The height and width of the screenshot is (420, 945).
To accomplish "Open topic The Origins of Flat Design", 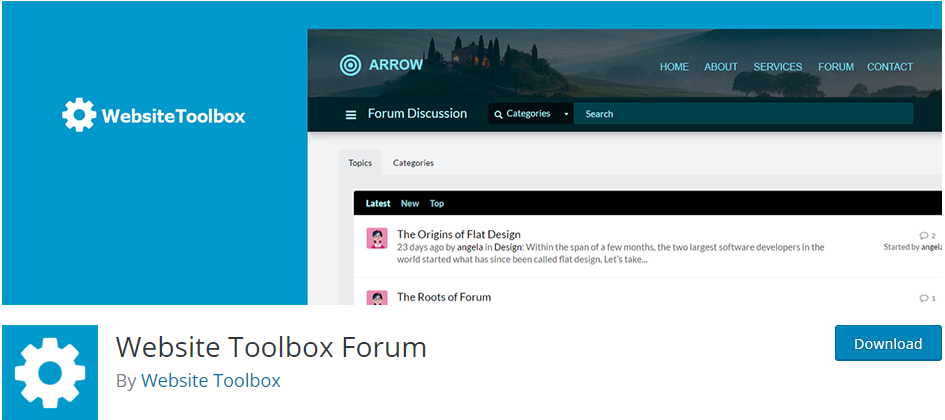I will pyautogui.click(x=459, y=234).
